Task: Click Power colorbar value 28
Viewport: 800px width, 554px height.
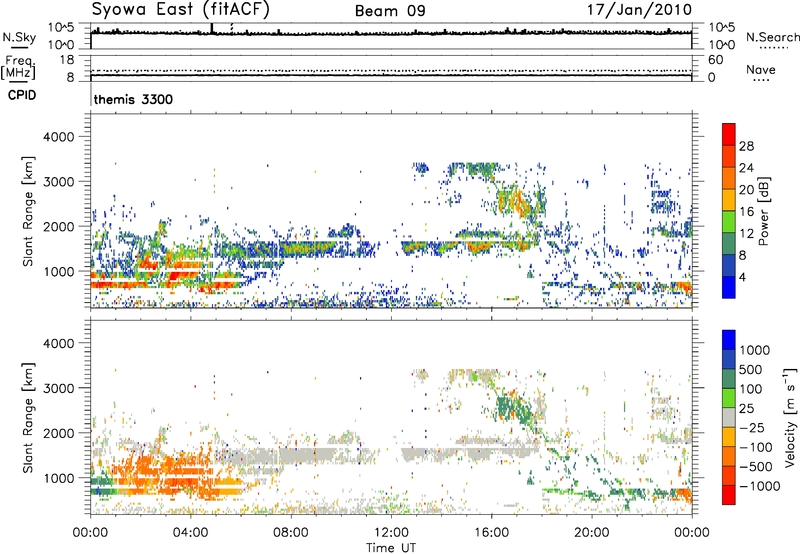Action: [746, 146]
